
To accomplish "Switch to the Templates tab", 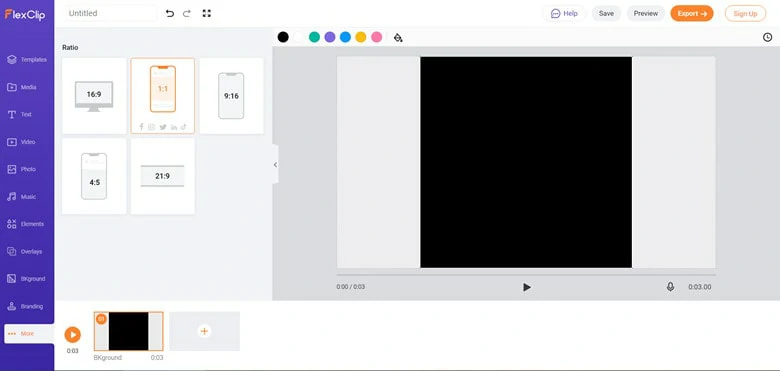I will (x=27, y=60).
